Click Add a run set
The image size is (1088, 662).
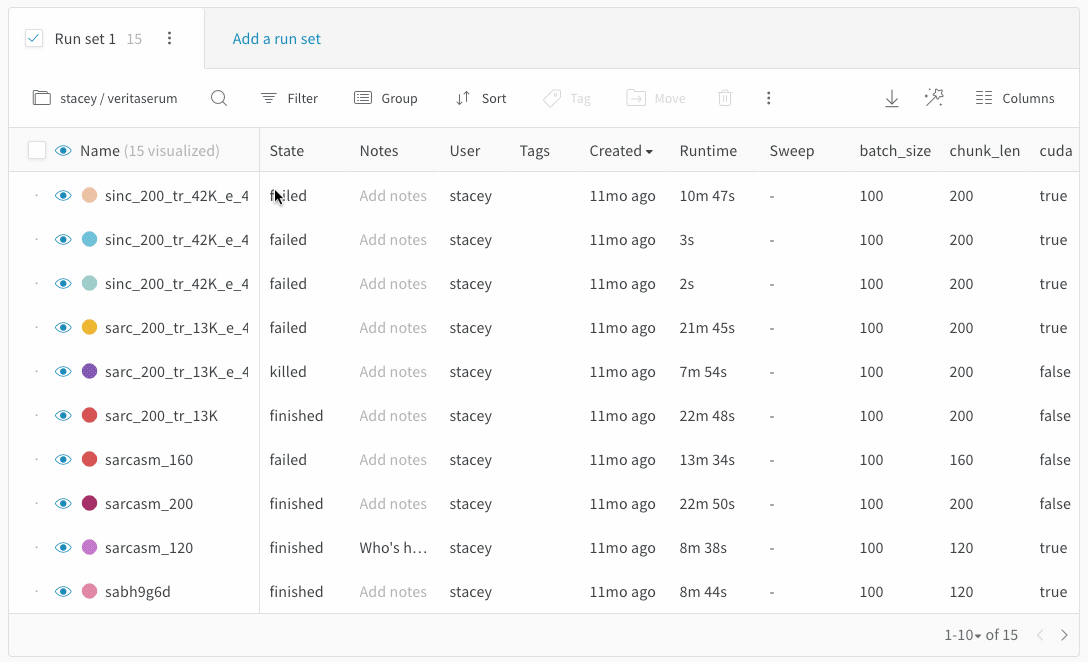click(277, 39)
